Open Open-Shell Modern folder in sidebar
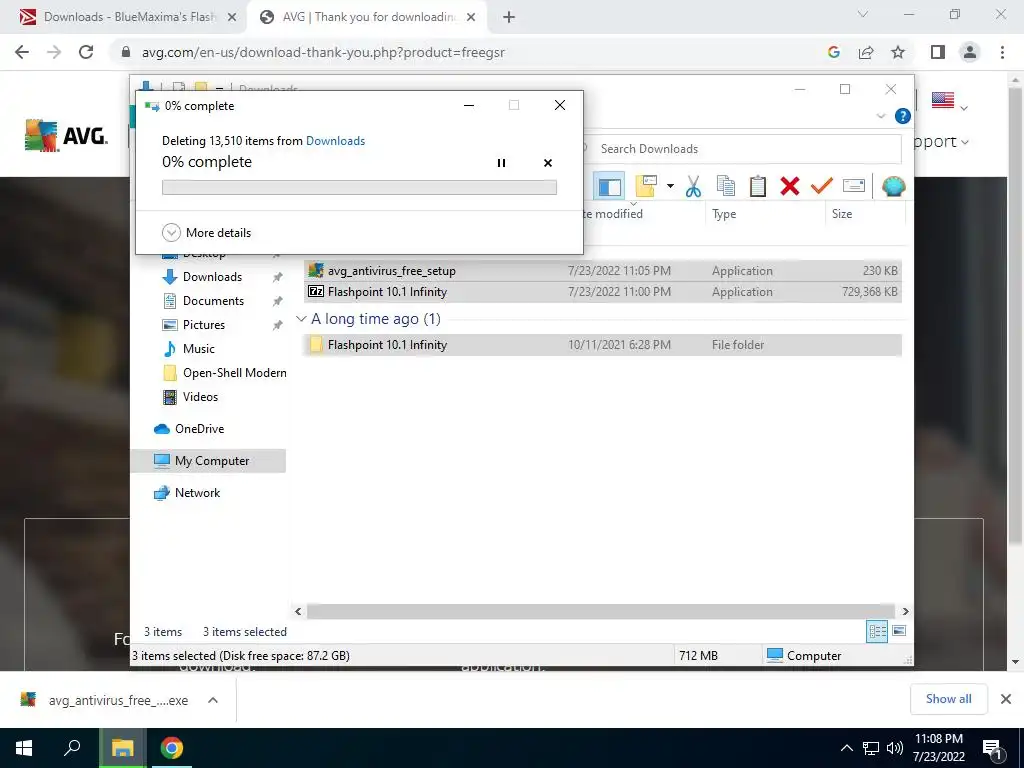Viewport: 1024px width, 768px height. tap(234, 373)
